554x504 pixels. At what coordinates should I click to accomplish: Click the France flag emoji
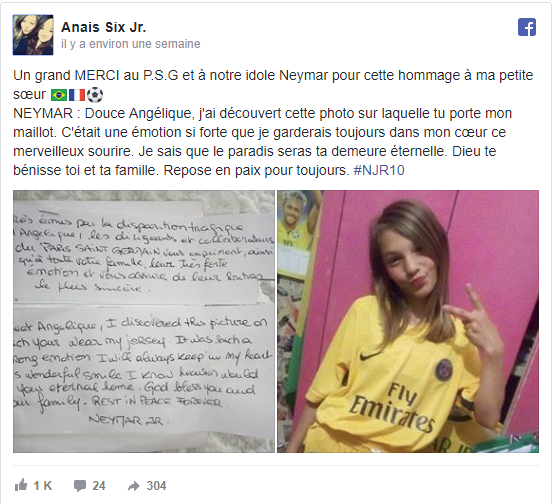(77, 95)
